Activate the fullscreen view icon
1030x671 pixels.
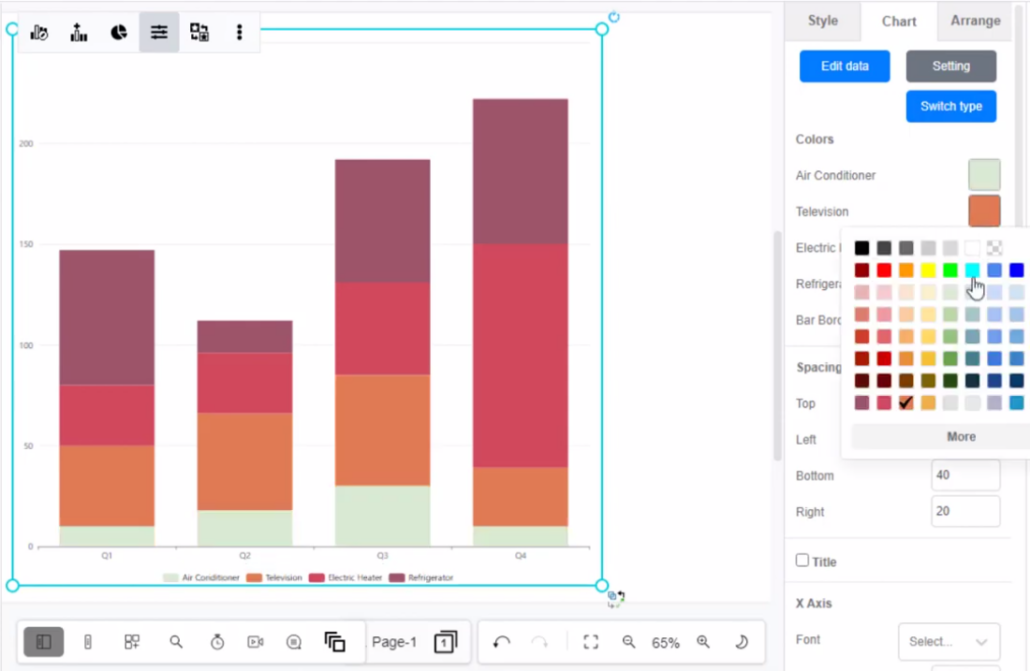[x=590, y=642]
